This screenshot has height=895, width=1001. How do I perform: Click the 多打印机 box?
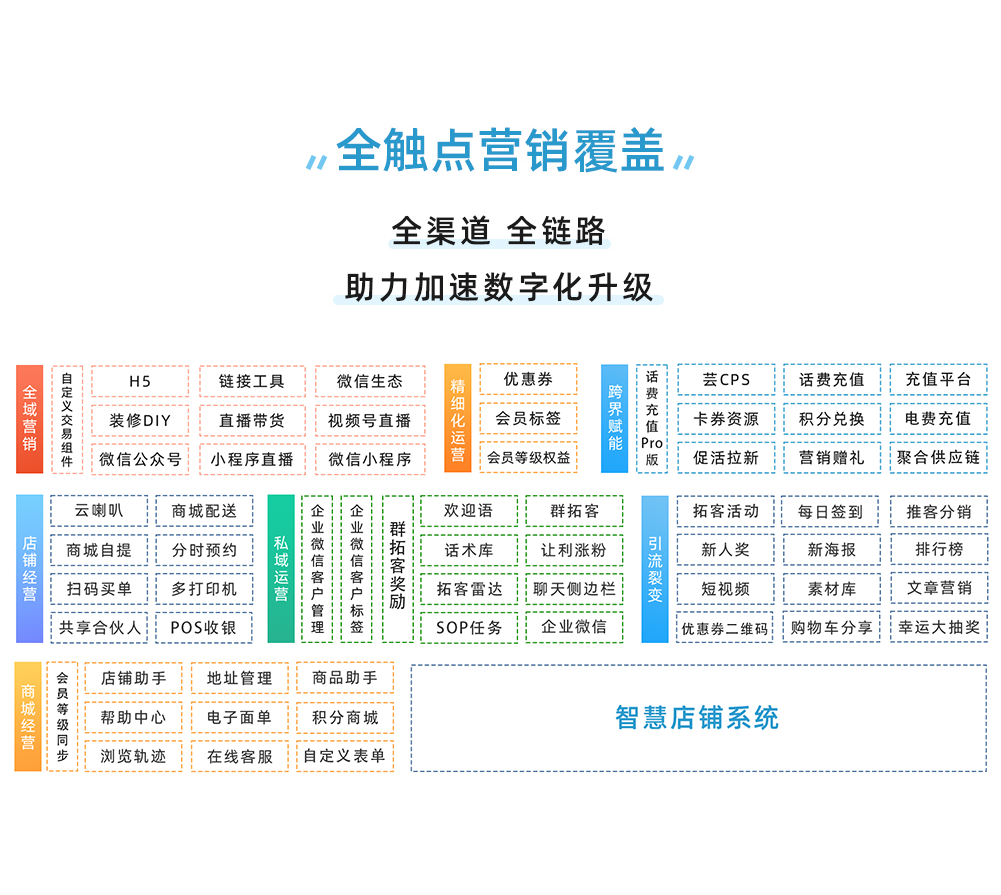204,589
